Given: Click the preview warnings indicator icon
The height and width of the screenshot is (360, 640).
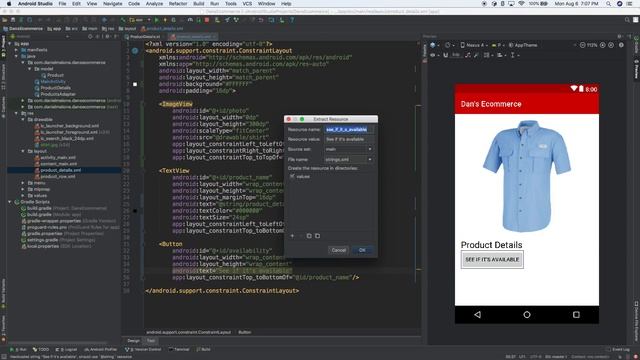Looking at the screenshot, I should click(x=621, y=45).
